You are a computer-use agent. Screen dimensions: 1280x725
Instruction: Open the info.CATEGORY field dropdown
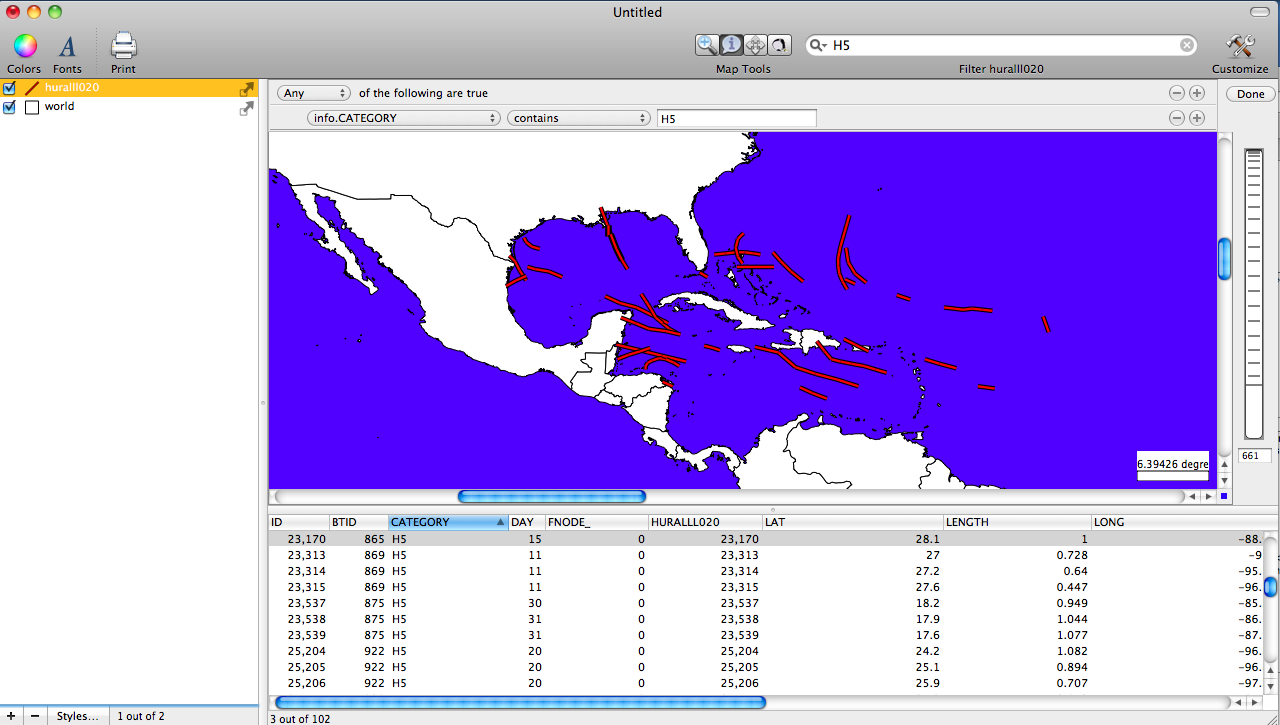(403, 118)
